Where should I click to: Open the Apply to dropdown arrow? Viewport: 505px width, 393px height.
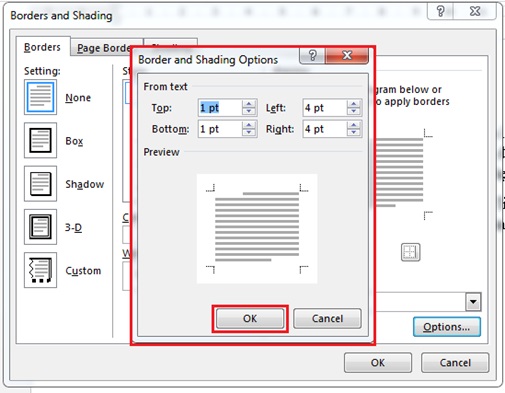[473, 302]
